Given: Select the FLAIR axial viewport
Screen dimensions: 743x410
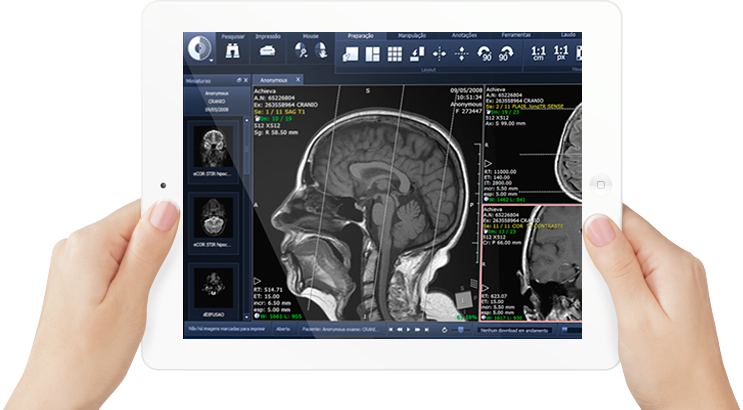Looking at the screenshot, I should [x=533, y=144].
